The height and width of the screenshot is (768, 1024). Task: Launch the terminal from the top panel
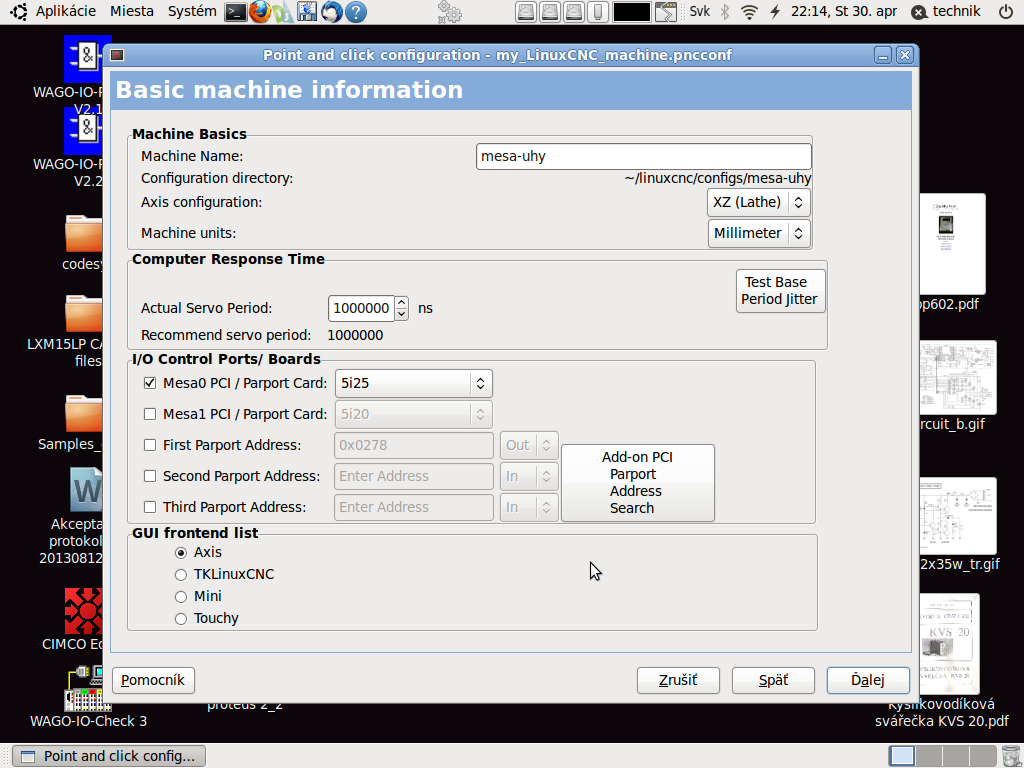(x=235, y=12)
